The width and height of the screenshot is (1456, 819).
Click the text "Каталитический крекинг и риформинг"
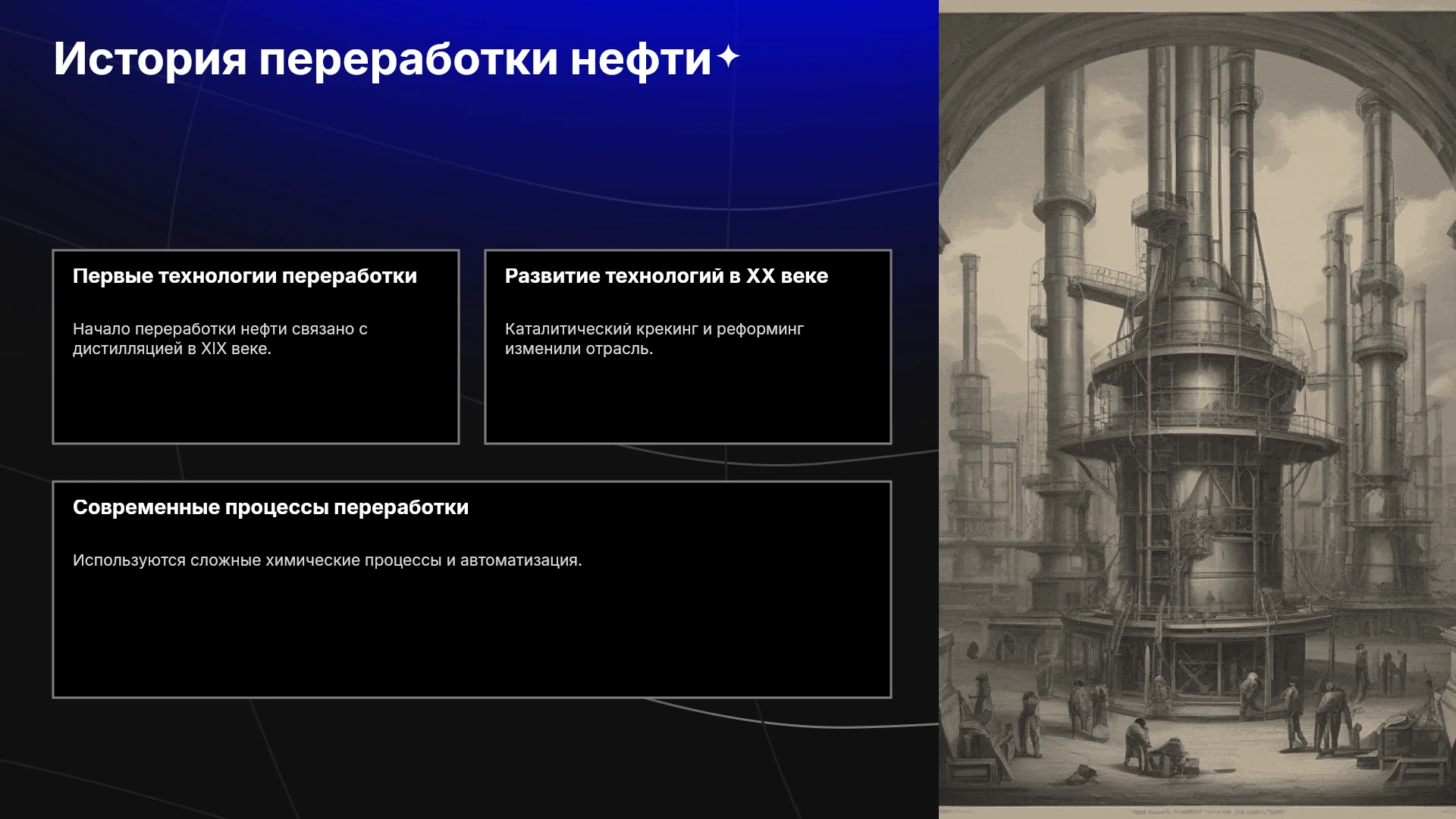click(x=654, y=329)
